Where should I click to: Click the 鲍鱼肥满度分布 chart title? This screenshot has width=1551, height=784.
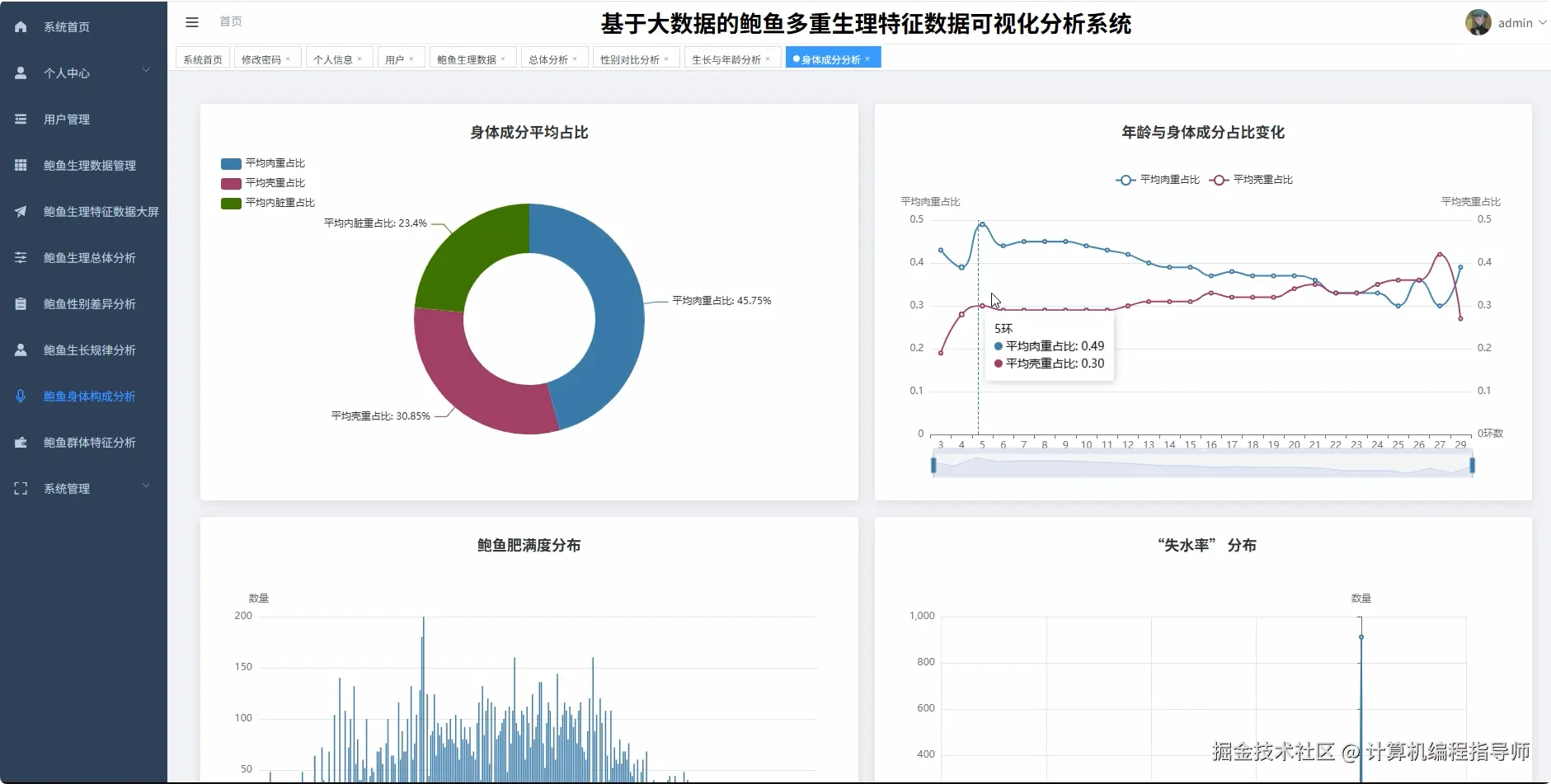529,546
